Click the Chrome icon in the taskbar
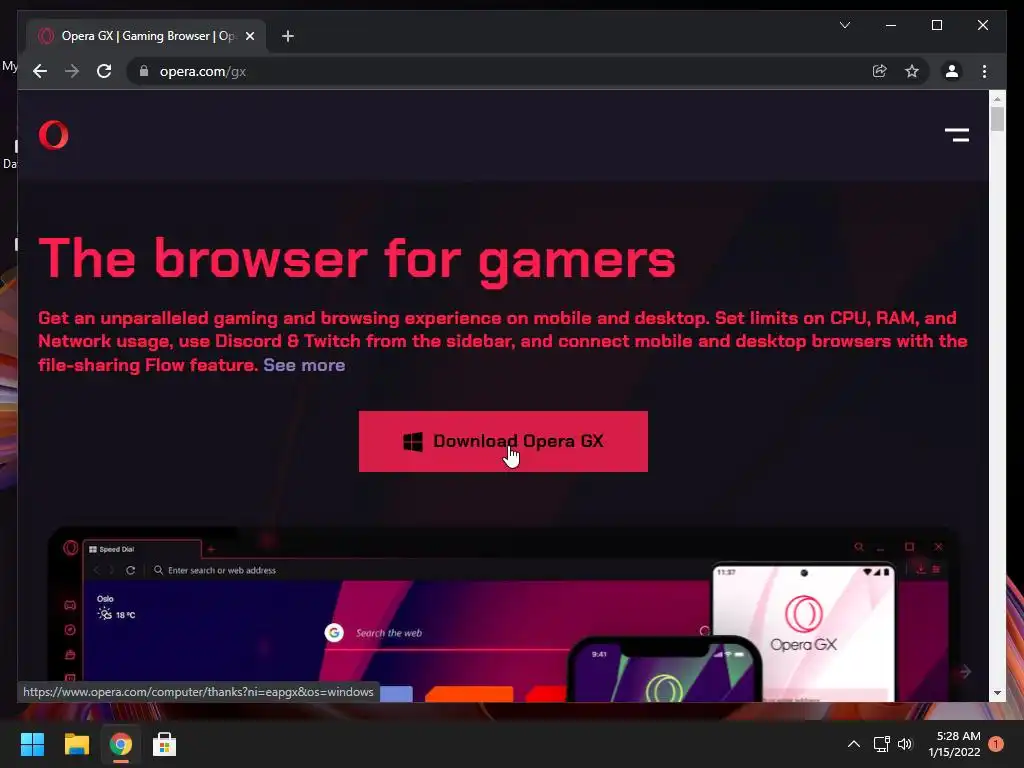 pos(121,744)
